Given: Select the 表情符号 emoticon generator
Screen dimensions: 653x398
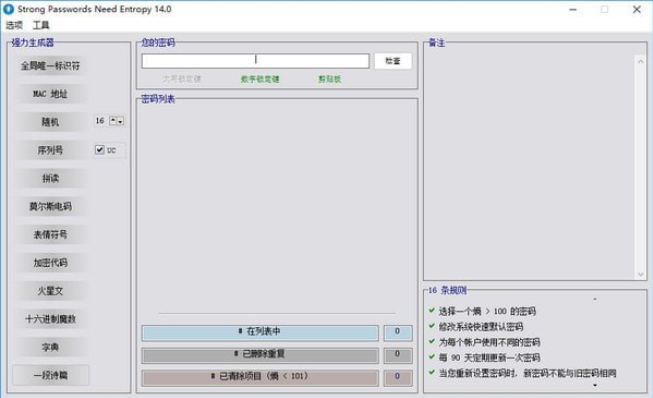Looking at the screenshot, I should coord(50,235).
